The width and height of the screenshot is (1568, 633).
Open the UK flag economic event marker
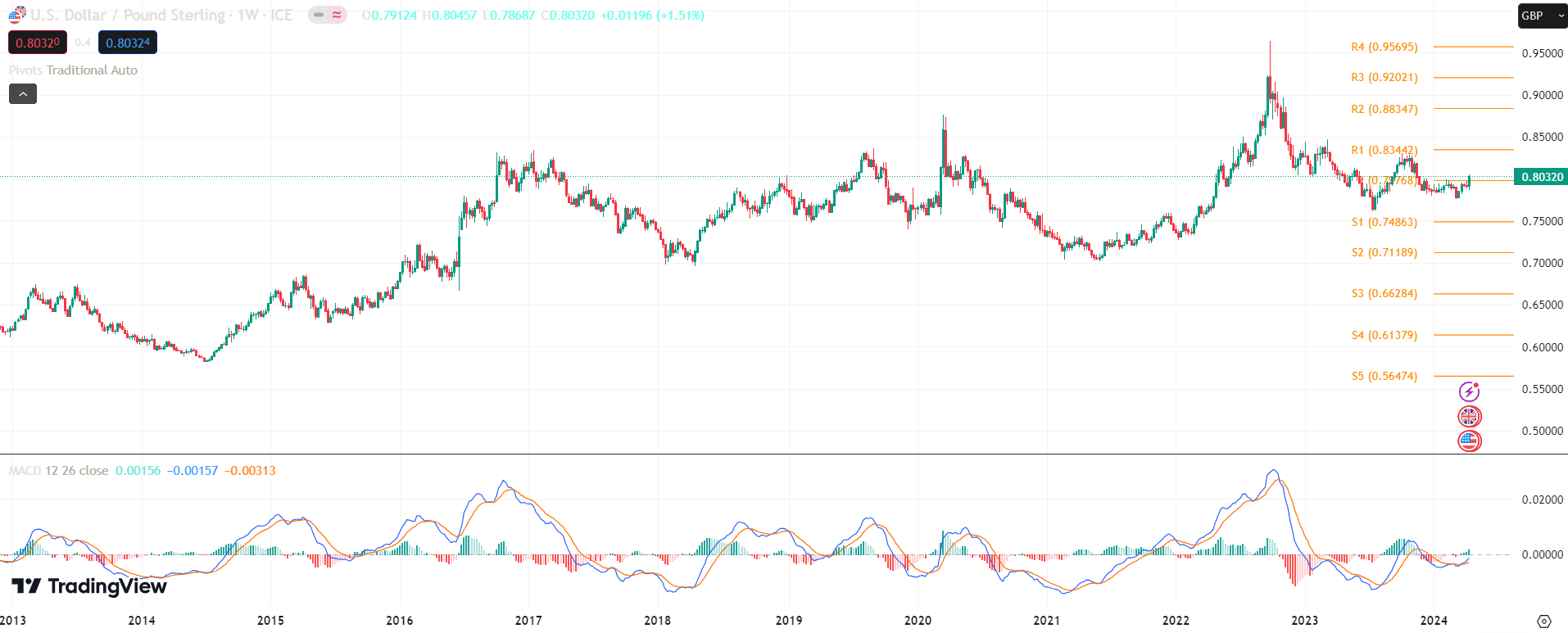pyautogui.click(x=1469, y=416)
